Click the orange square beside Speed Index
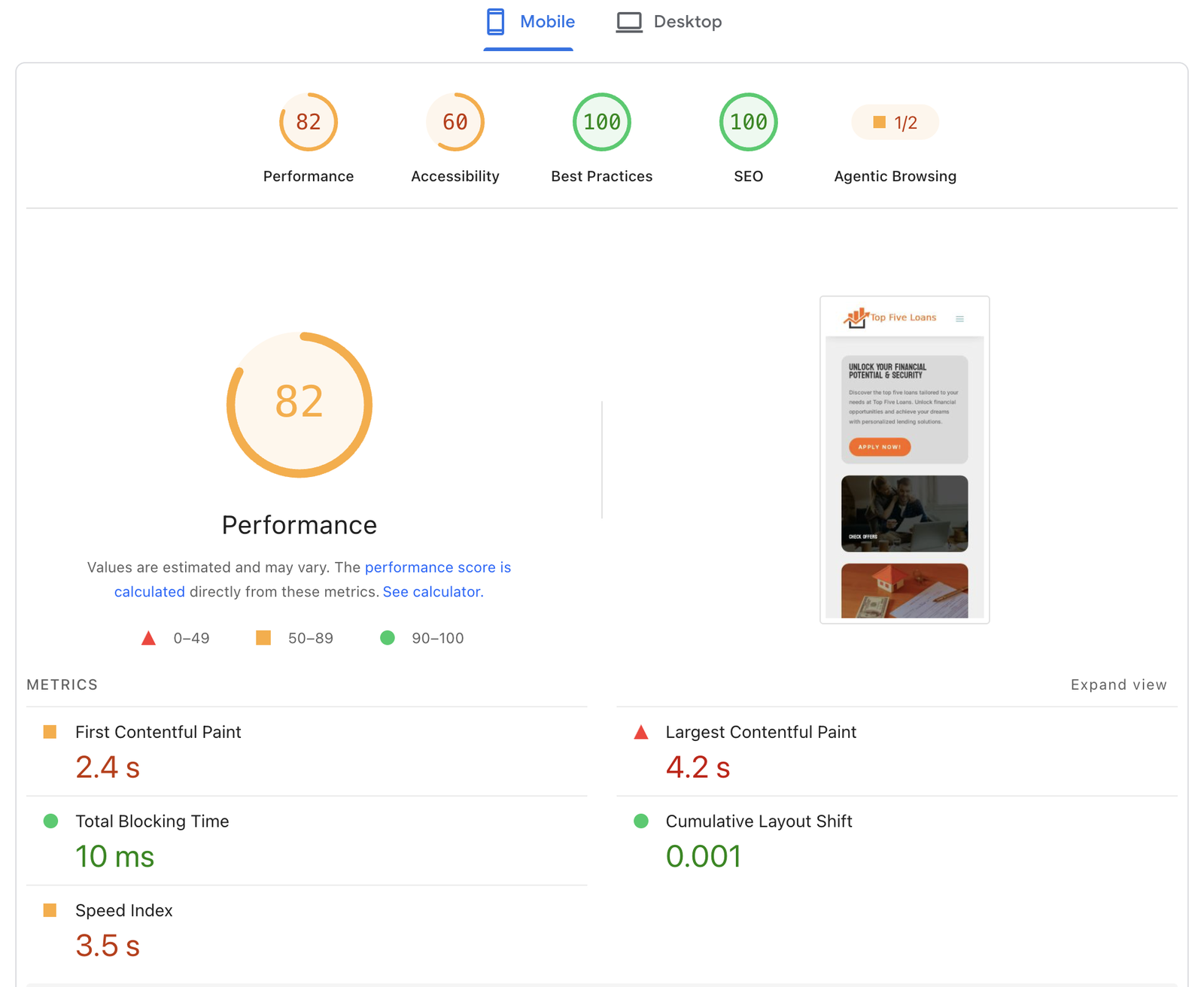Screen dimensions: 1204x987 (x=50, y=910)
